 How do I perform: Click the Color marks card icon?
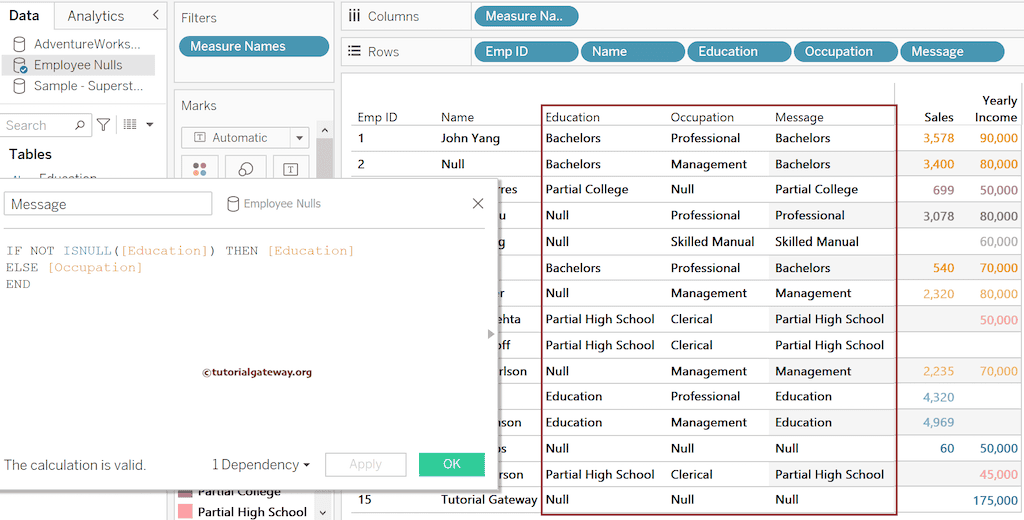[x=199, y=169]
